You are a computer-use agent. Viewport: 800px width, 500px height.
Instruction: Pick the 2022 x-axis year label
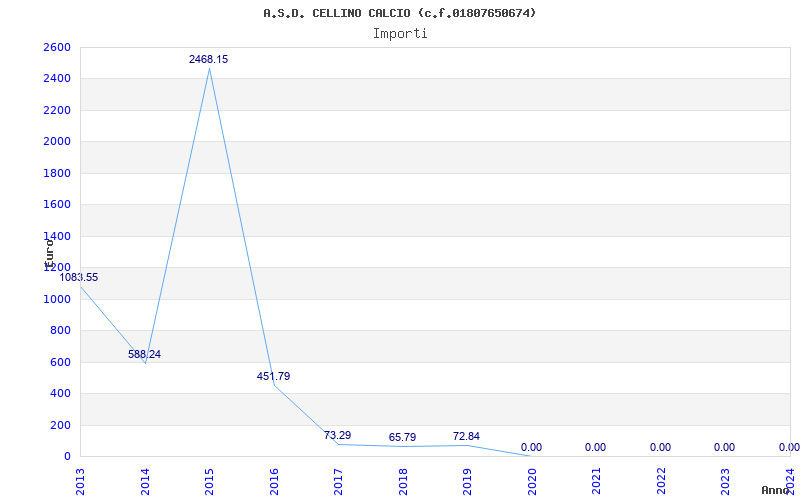click(x=661, y=482)
